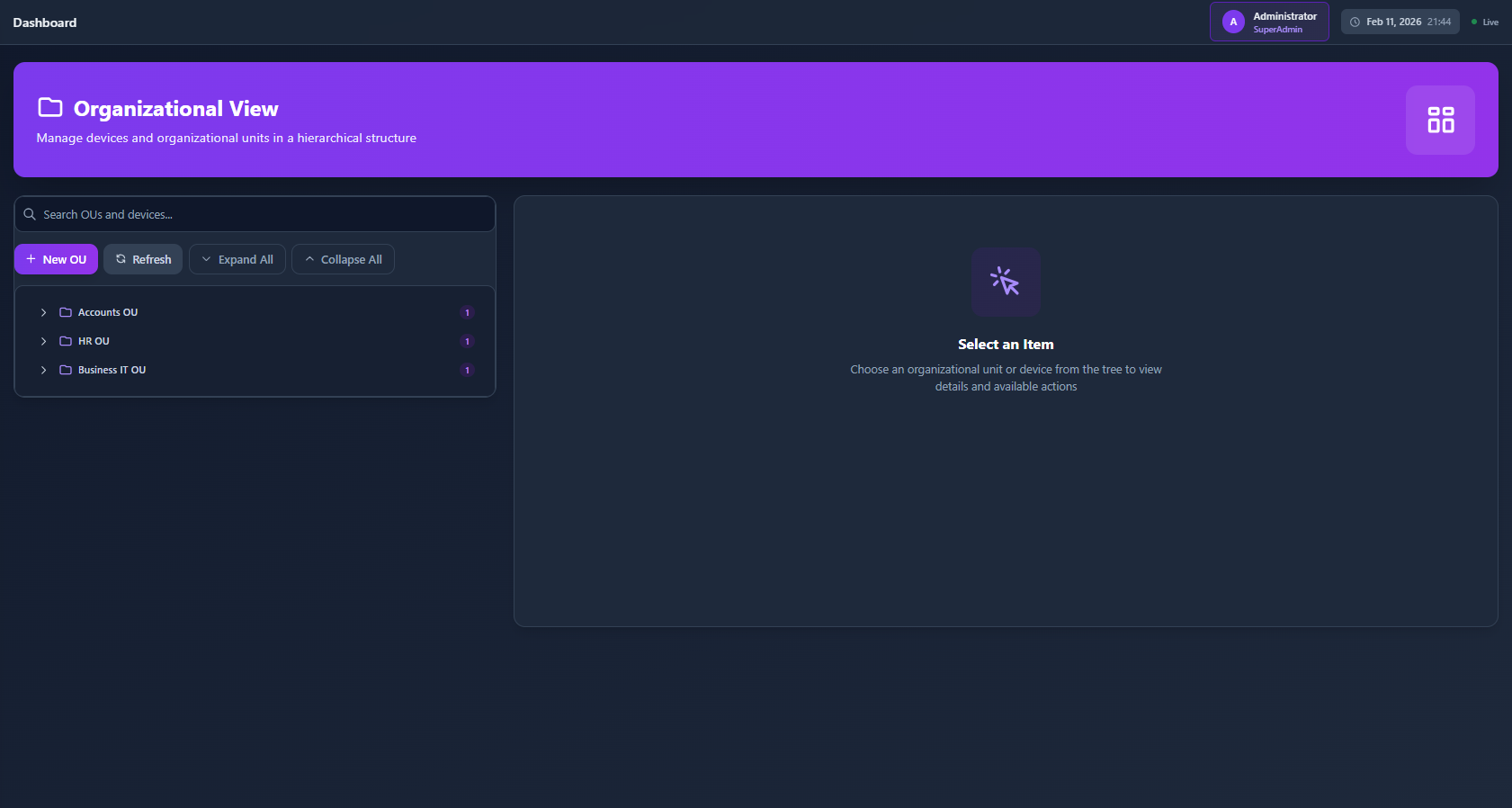The image size is (1512, 808).
Task: Click the Business IT OU folder icon
Action: click(66, 370)
